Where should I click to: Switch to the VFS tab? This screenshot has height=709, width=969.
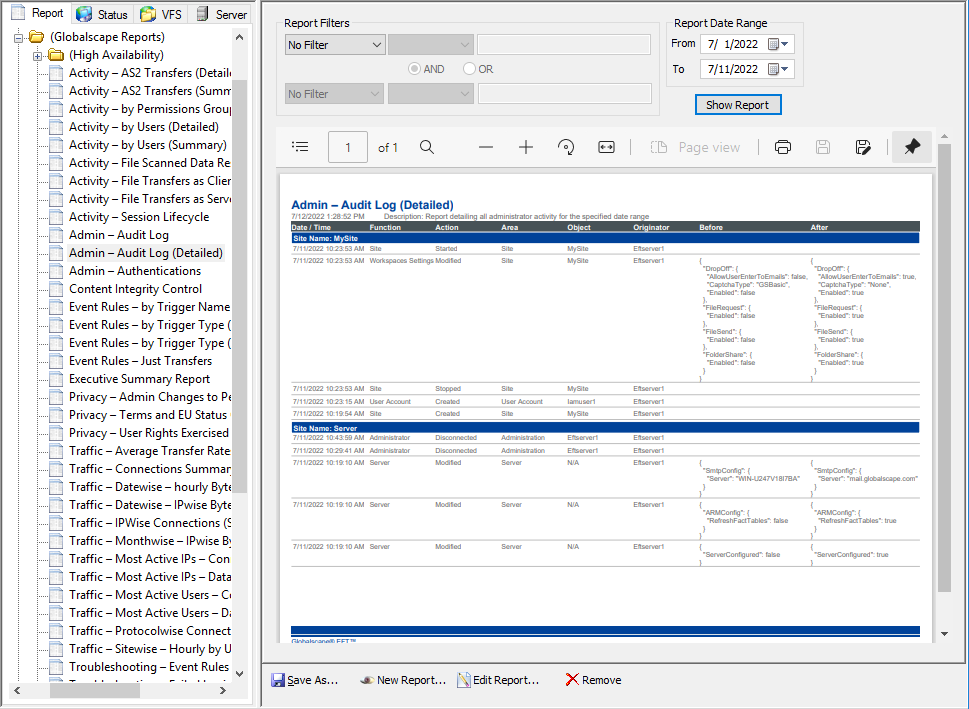pos(161,14)
